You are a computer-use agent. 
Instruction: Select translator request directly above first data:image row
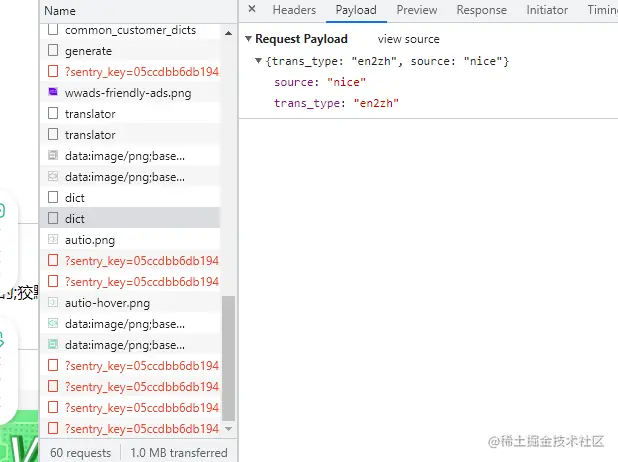(x=90, y=135)
